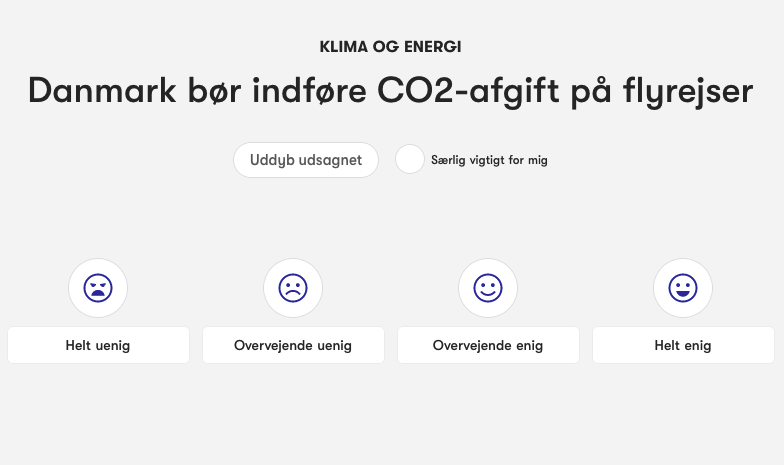
Task: Click the angry face icon
Action: click(x=98, y=288)
